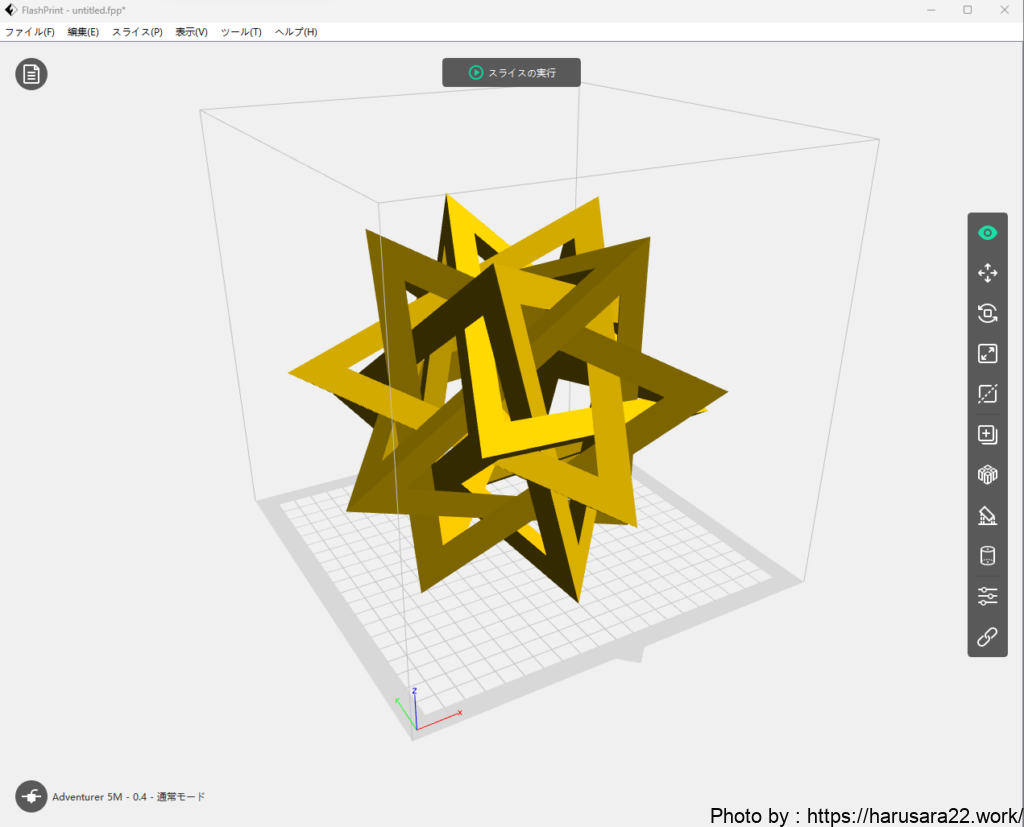Open the file list document icon
Viewport: 1024px width, 827px height.
tap(31, 74)
